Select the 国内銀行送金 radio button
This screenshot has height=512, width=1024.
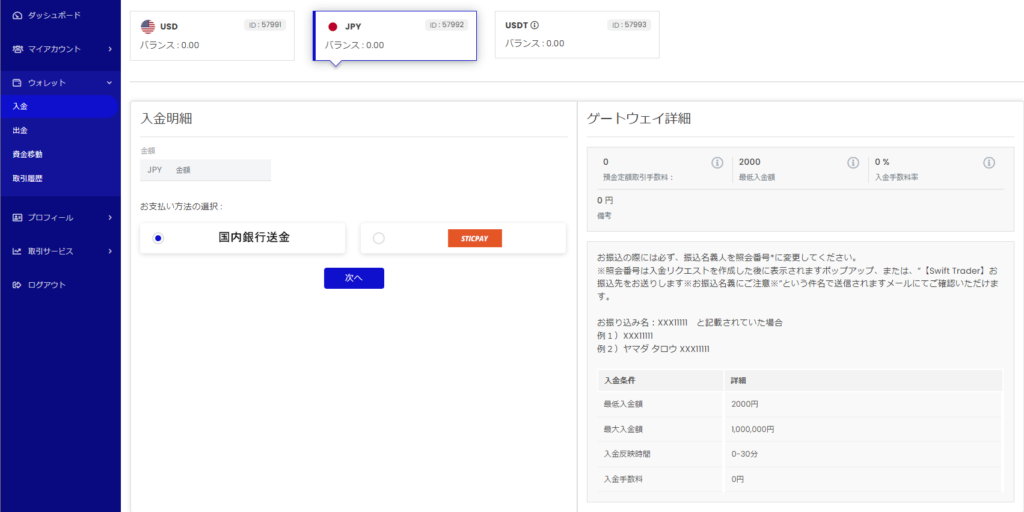pyautogui.click(x=158, y=238)
